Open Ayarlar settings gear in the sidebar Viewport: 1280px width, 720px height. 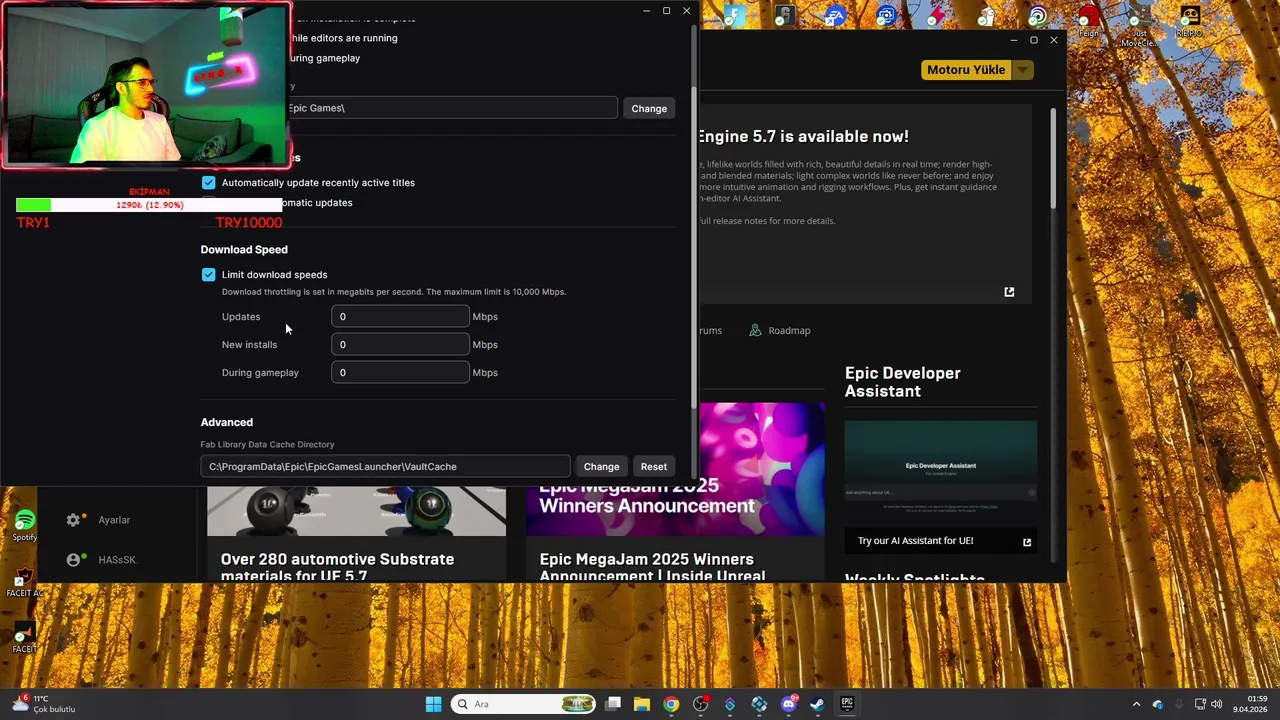[73, 520]
